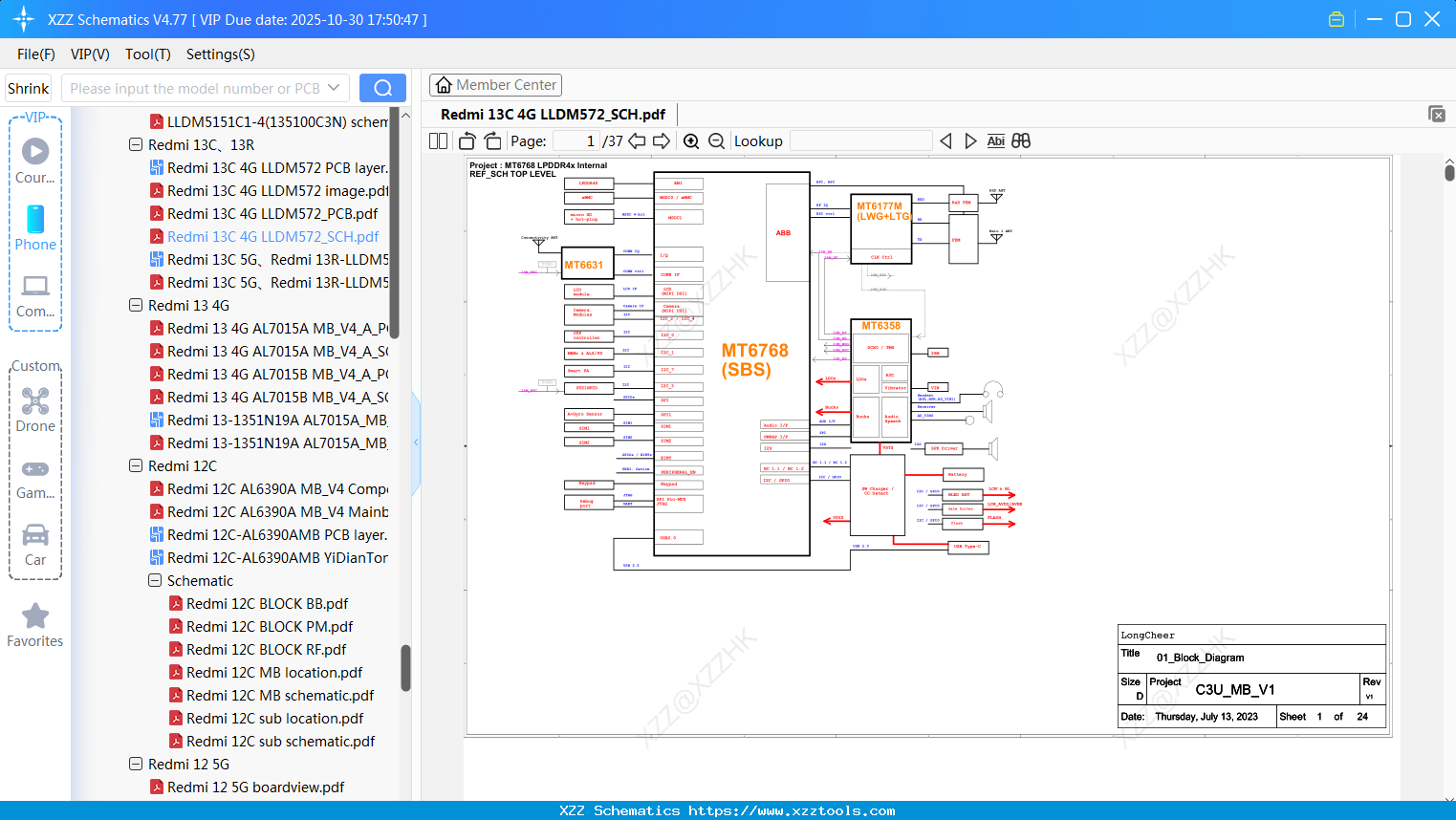Viewport: 1456px width, 820px height.
Task: Select the Redmi 13C 4G LLDM572_SCH.pdf tab
Action: coord(554,114)
